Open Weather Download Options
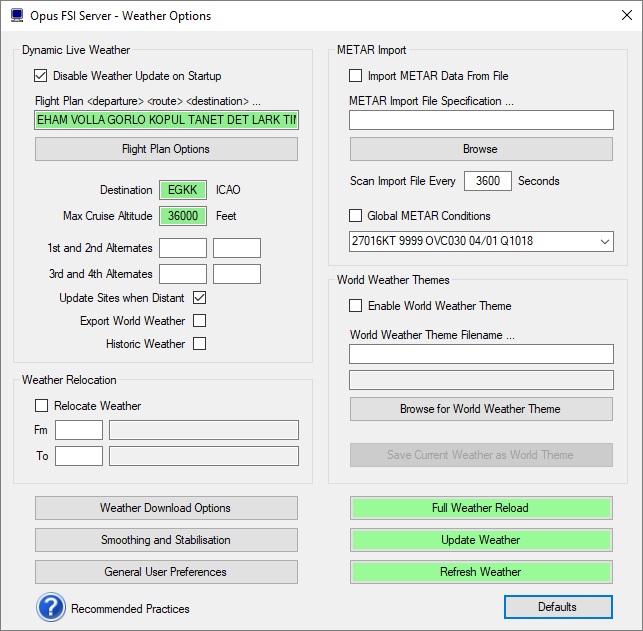This screenshot has width=643, height=631. [166, 508]
